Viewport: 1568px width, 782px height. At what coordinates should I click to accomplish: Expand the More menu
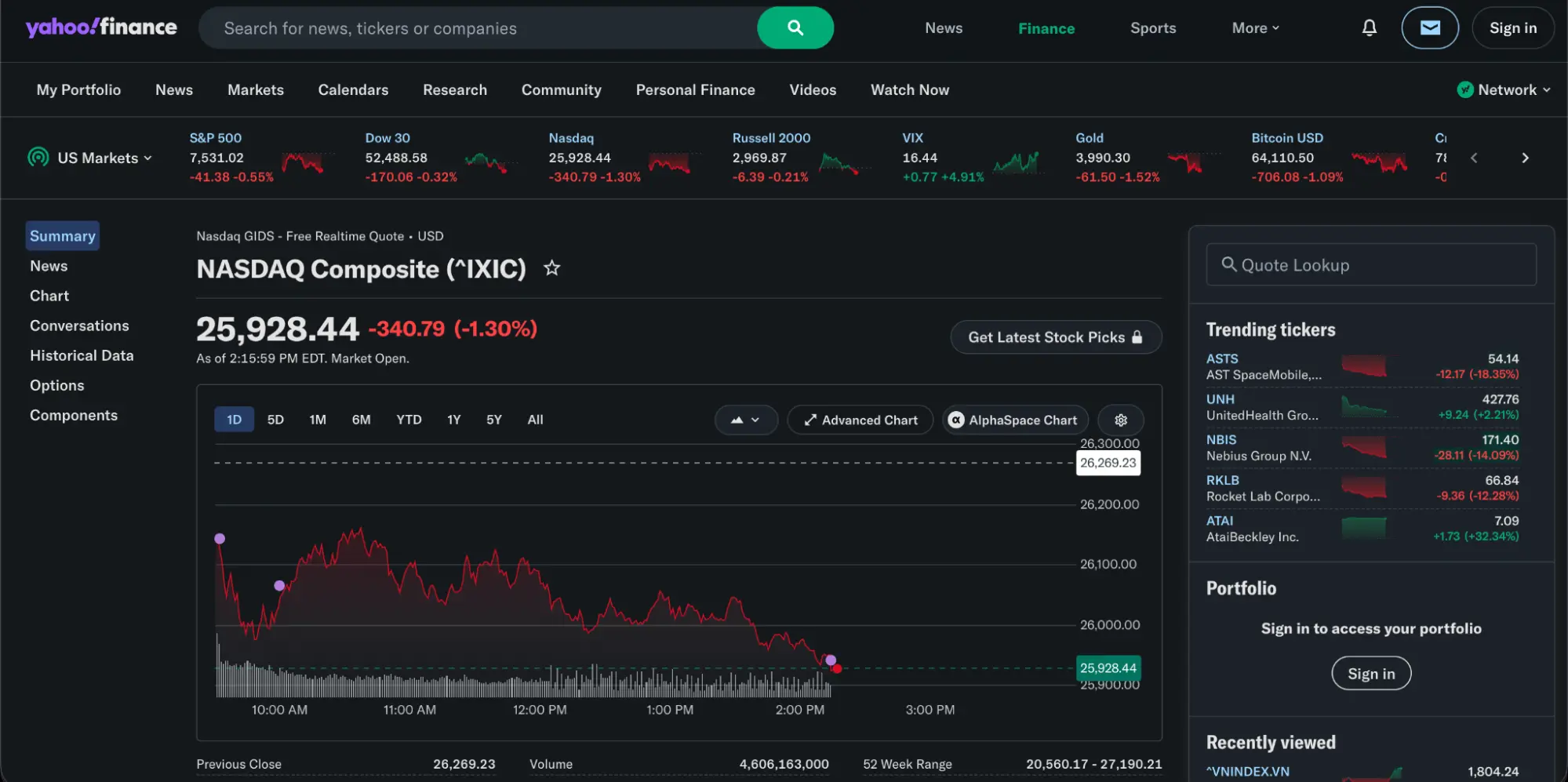click(1255, 27)
